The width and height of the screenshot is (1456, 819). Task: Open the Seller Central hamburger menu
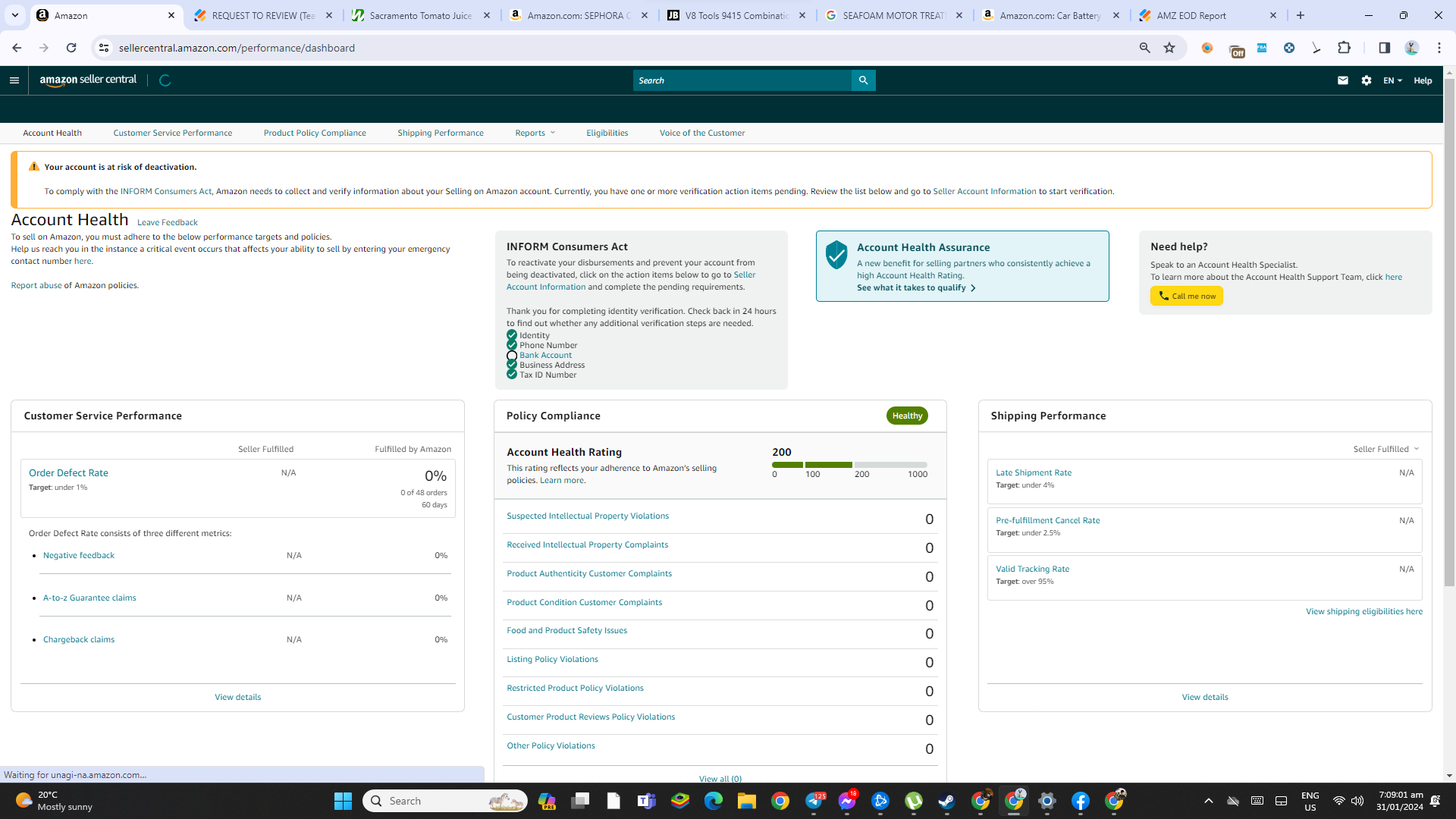pyautogui.click(x=14, y=80)
